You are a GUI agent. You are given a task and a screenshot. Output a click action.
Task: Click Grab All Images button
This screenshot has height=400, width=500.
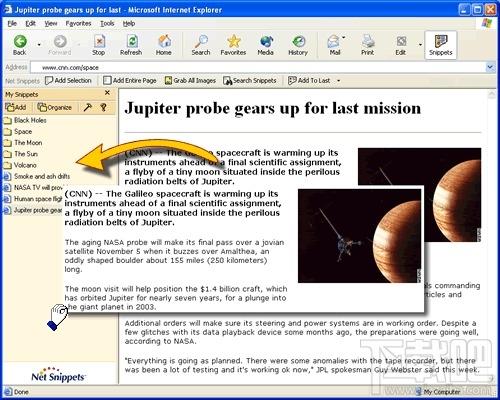point(190,80)
